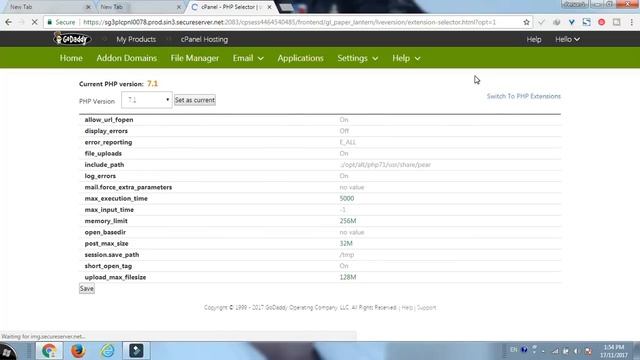
Task: Click display_errors Off value
Action: click(344, 131)
